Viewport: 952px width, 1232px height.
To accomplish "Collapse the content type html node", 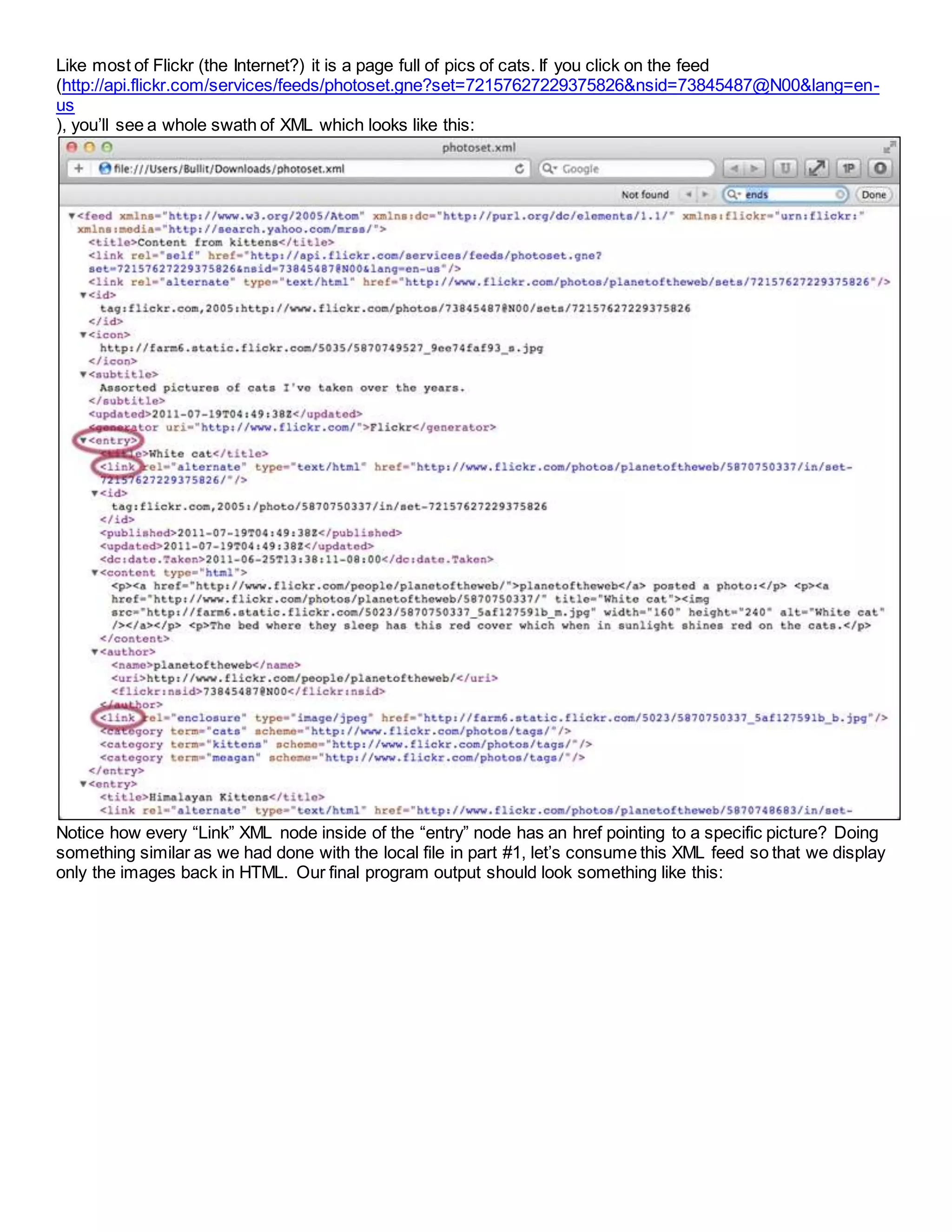I will (95, 573).
